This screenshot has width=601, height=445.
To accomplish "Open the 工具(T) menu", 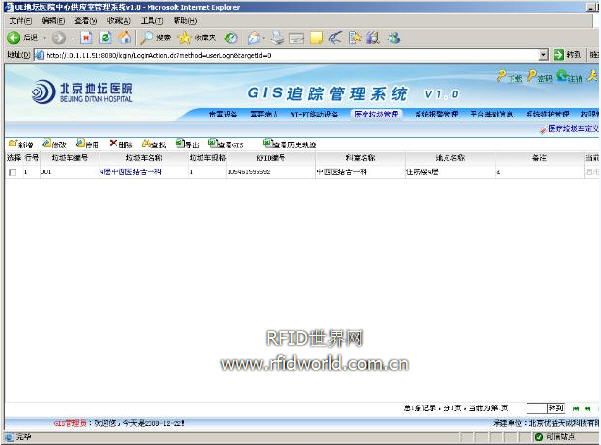I will [151, 21].
